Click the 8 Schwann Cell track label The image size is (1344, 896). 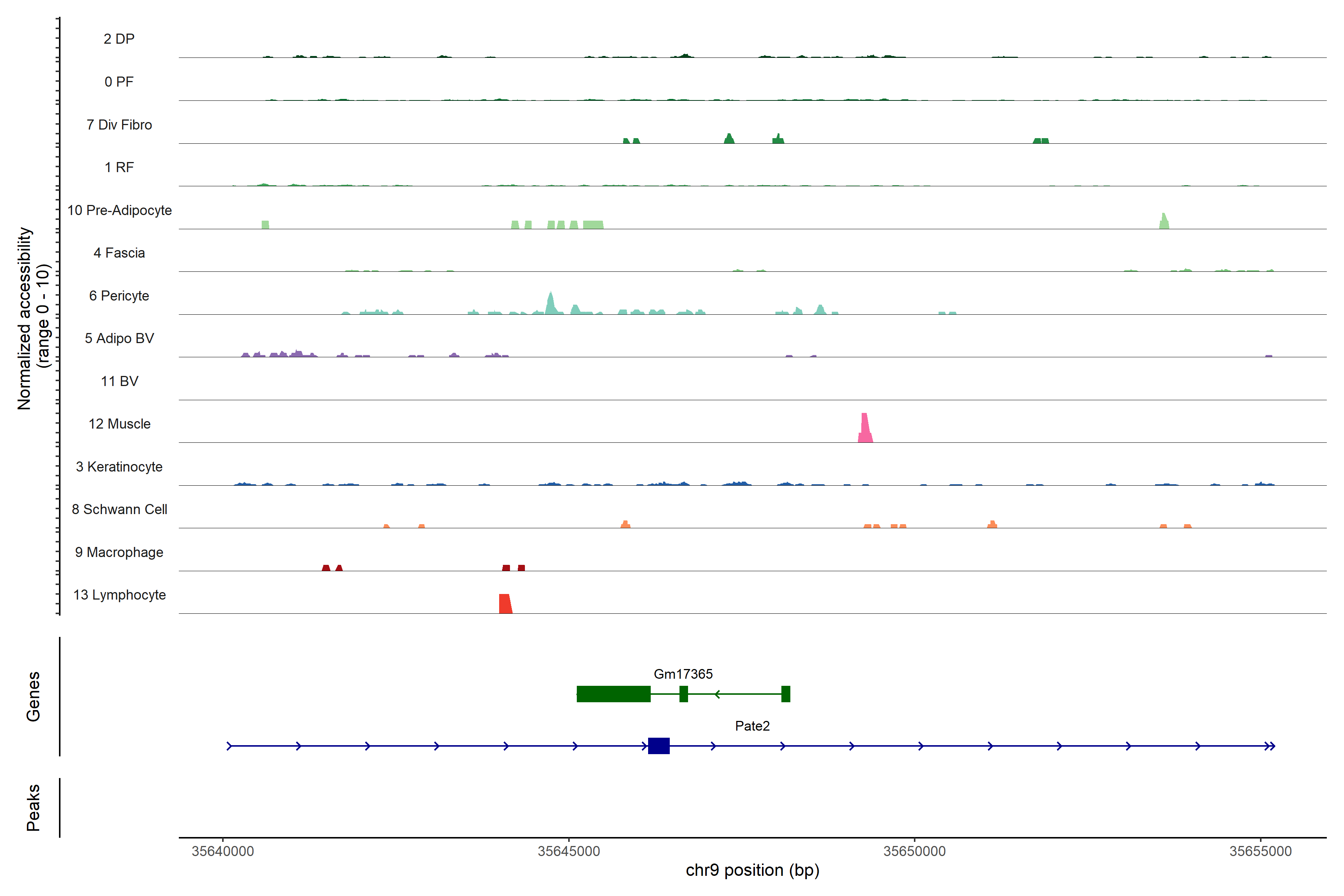pos(119,509)
